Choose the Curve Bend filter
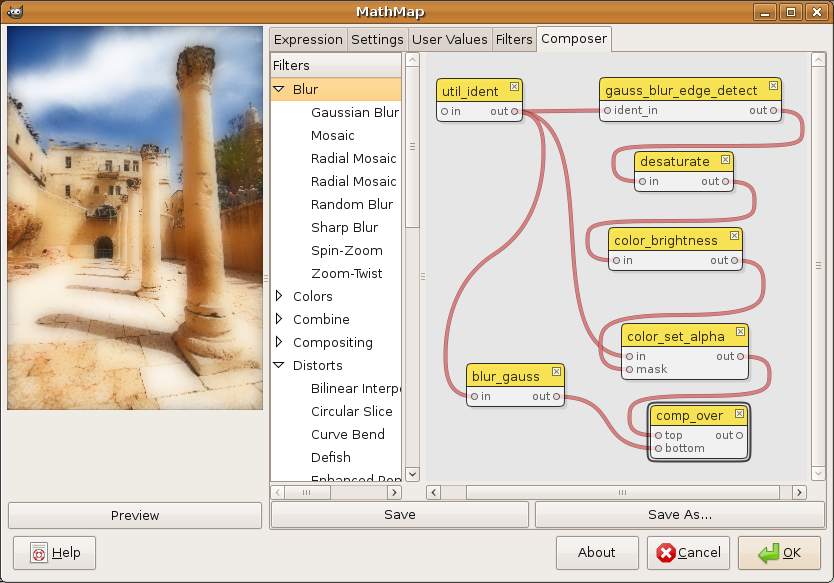This screenshot has width=834, height=583. tap(347, 434)
